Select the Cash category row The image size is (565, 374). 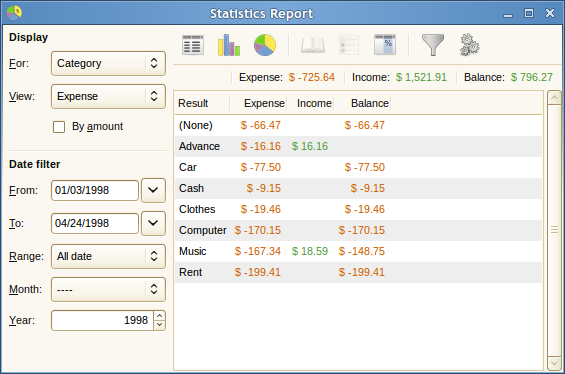click(358, 188)
